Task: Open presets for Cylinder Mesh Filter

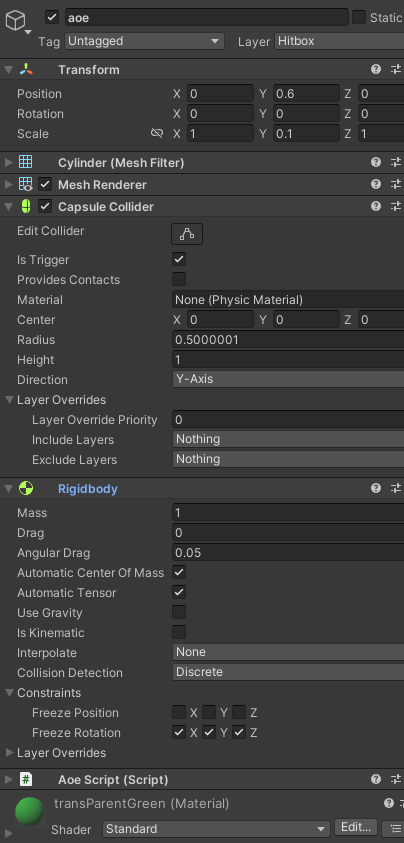Action: pos(396,162)
